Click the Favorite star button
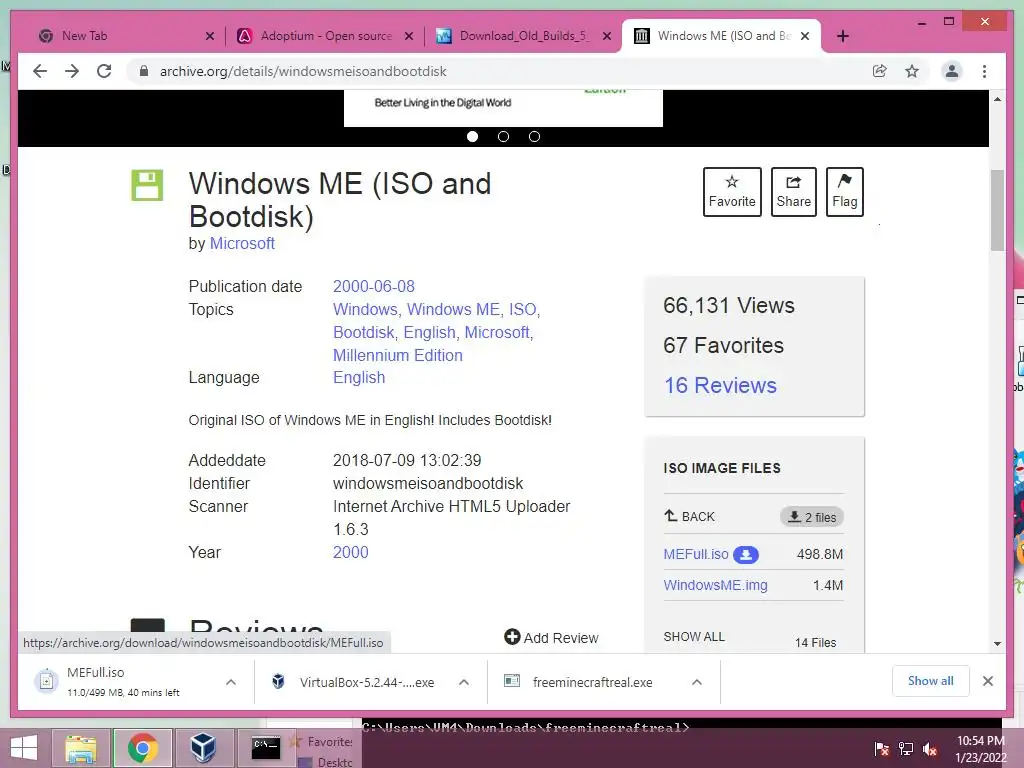 click(x=732, y=192)
